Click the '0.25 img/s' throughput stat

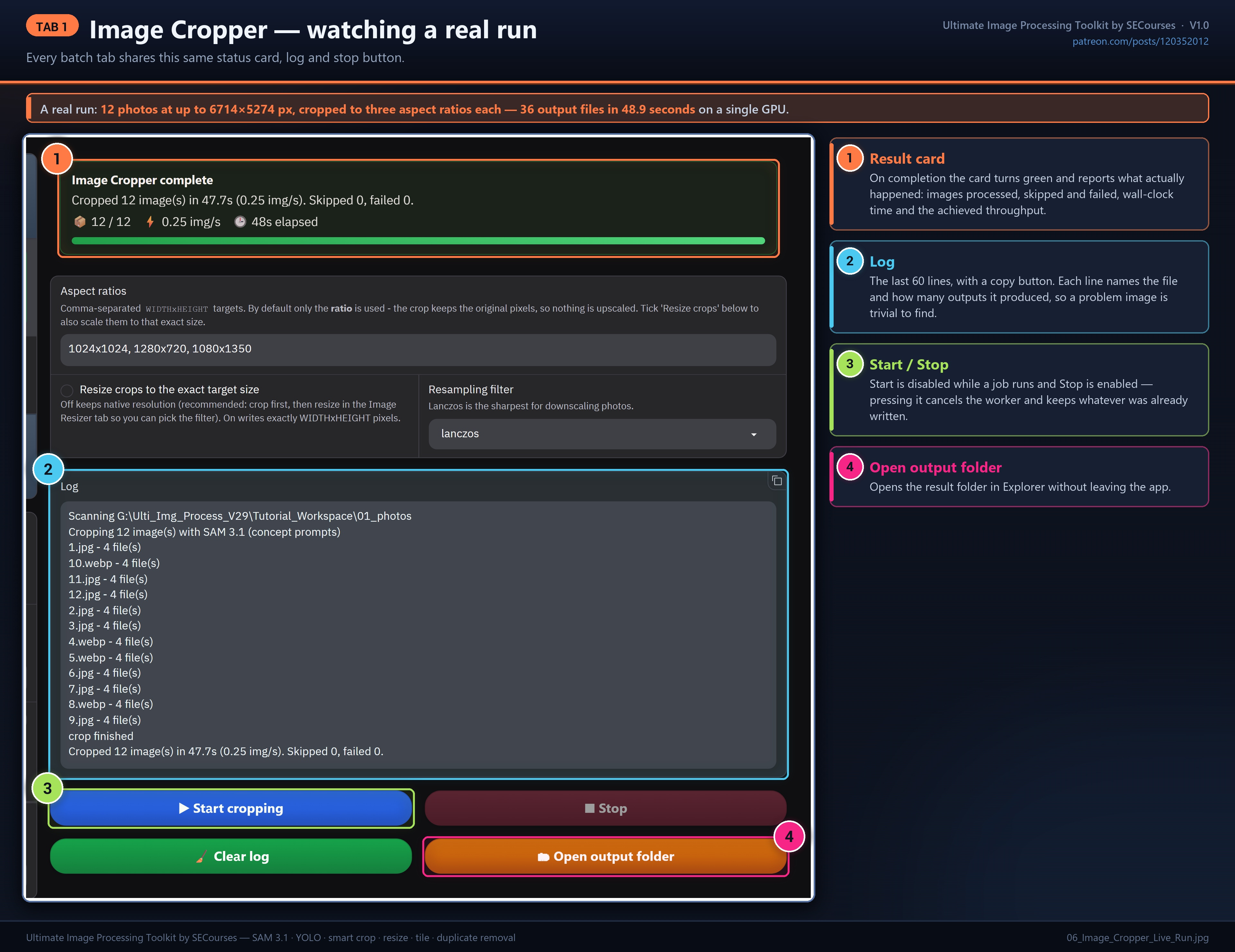pos(191,222)
